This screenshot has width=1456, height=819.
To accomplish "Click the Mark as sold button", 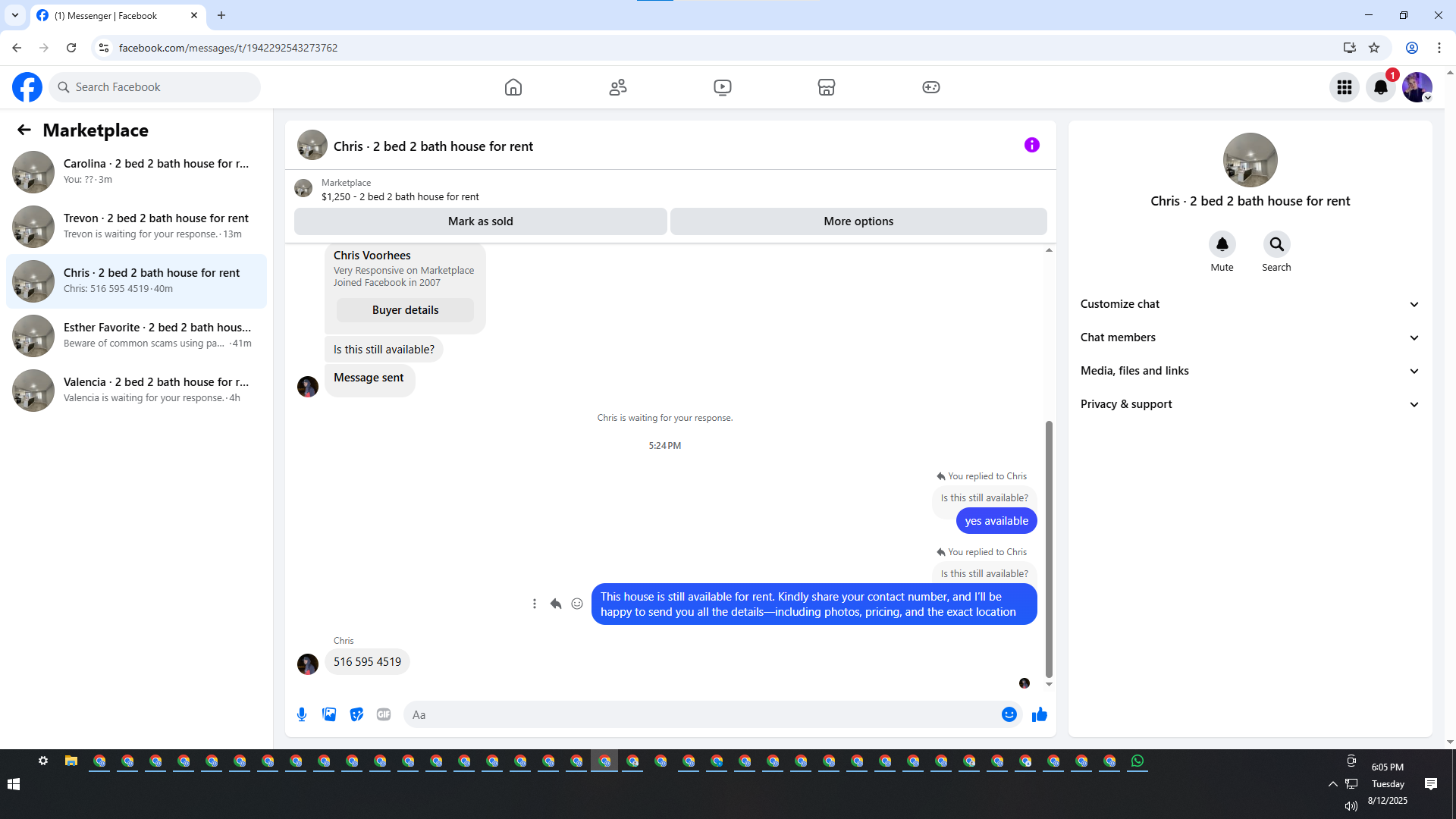I will (x=480, y=221).
